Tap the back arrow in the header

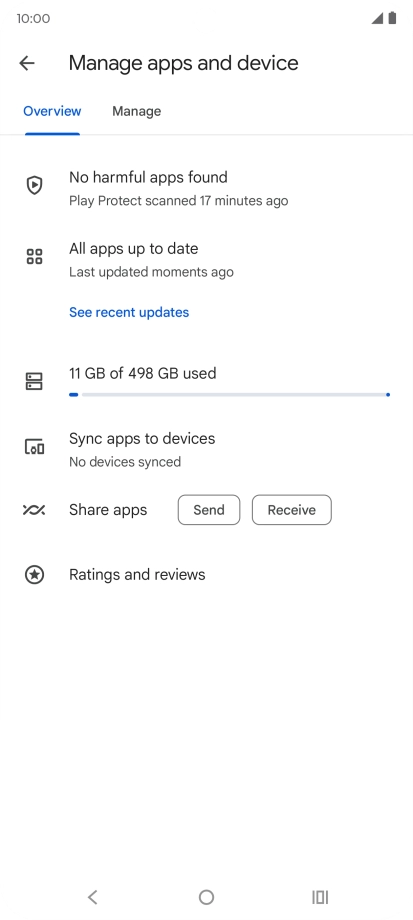point(27,63)
